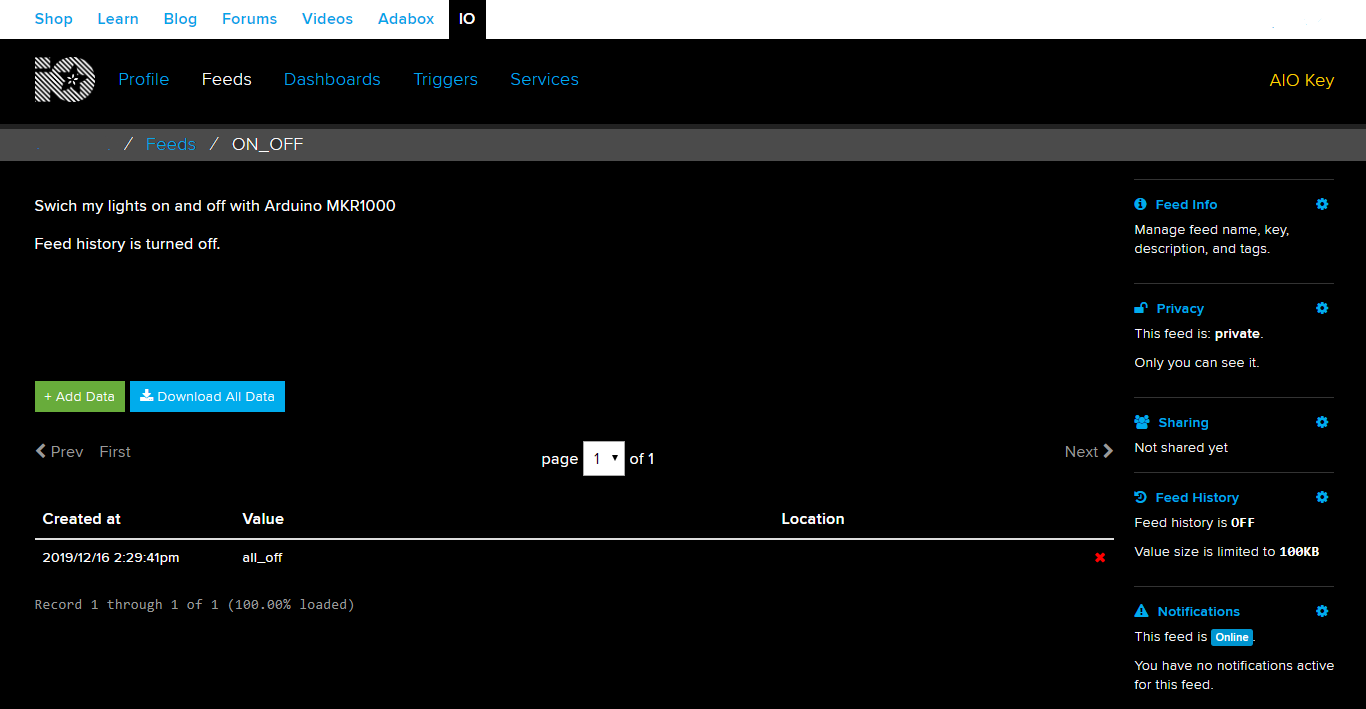Open the Feed History heading link
1366x709 pixels.
click(1197, 497)
